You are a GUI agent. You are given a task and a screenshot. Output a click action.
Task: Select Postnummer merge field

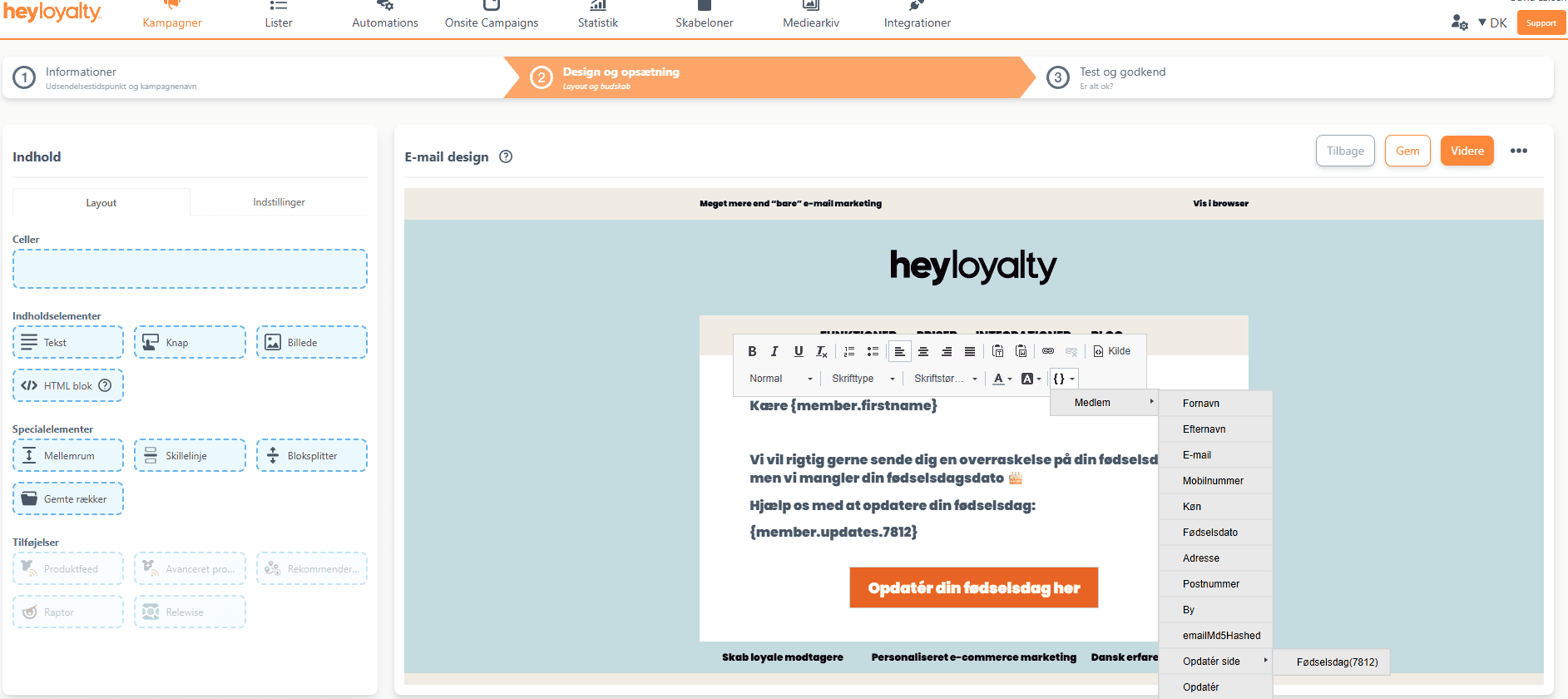(x=1215, y=584)
